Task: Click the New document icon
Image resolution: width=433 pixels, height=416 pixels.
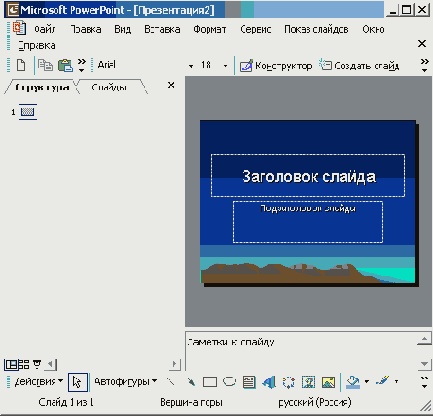Action: click(x=21, y=65)
